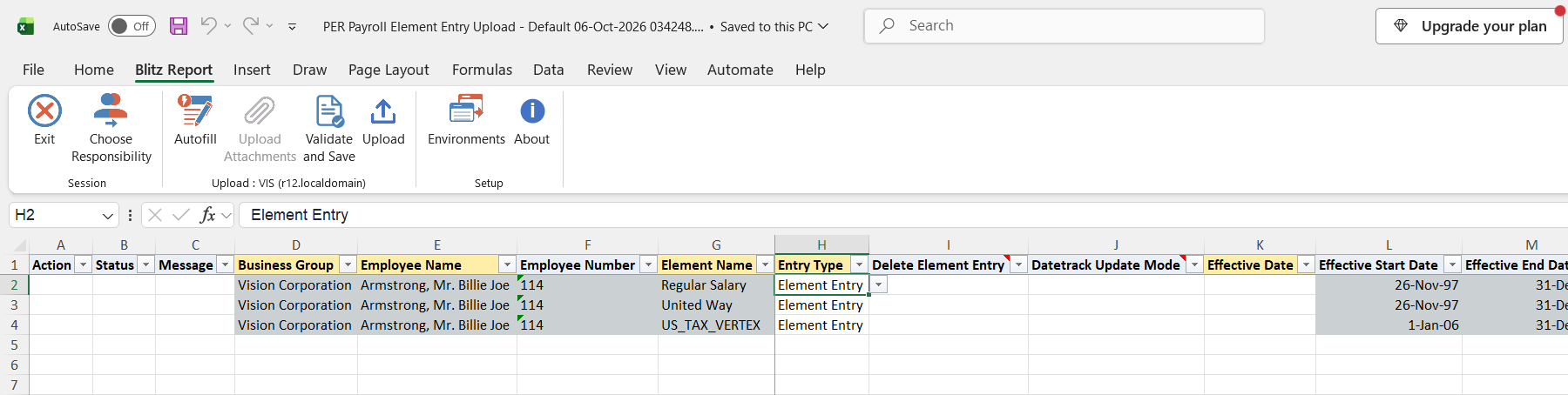Click the Save floppy disk icon
Image resolution: width=1568 pixels, height=395 pixels.
(179, 26)
